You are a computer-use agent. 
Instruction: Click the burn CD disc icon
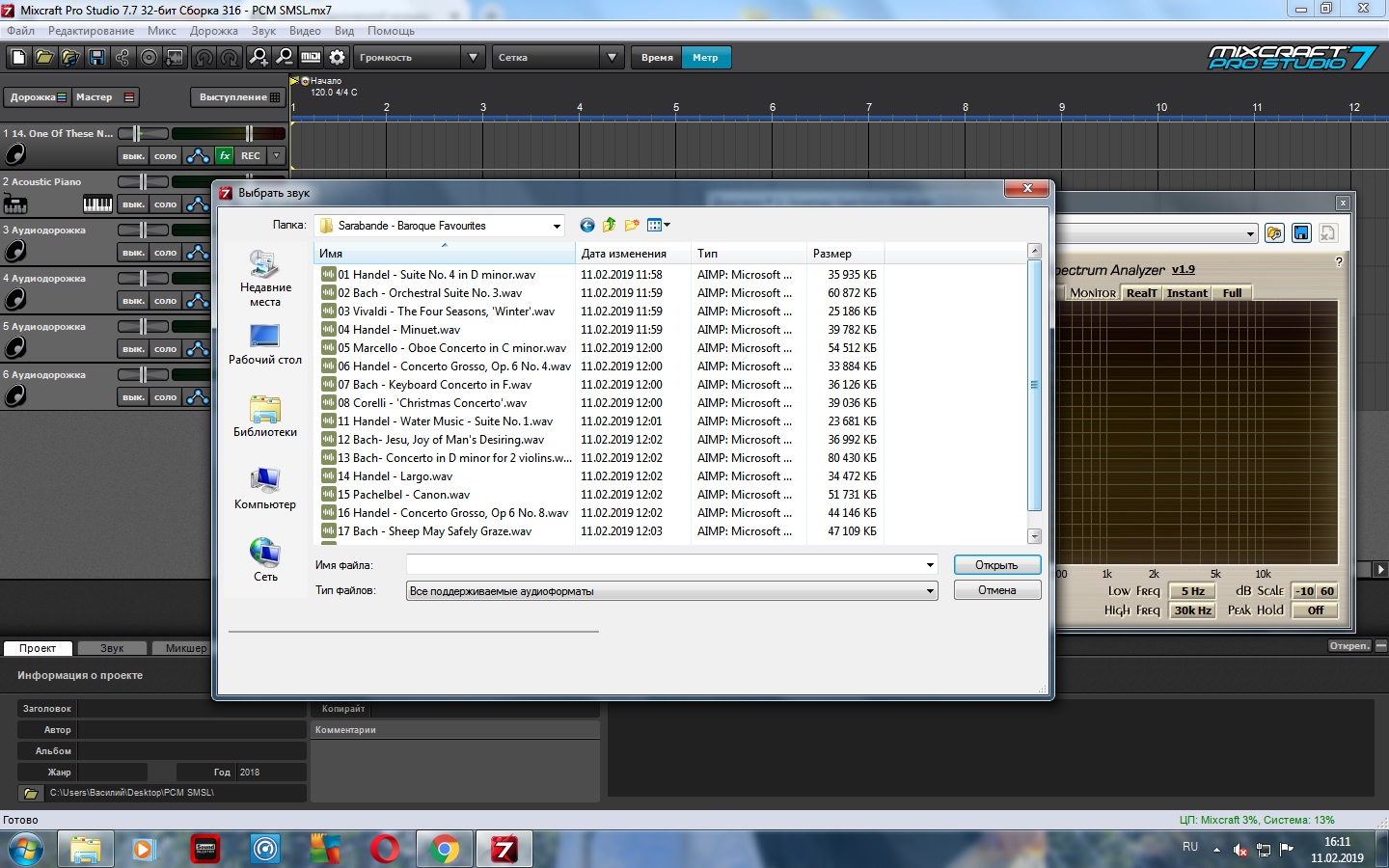coord(149,58)
